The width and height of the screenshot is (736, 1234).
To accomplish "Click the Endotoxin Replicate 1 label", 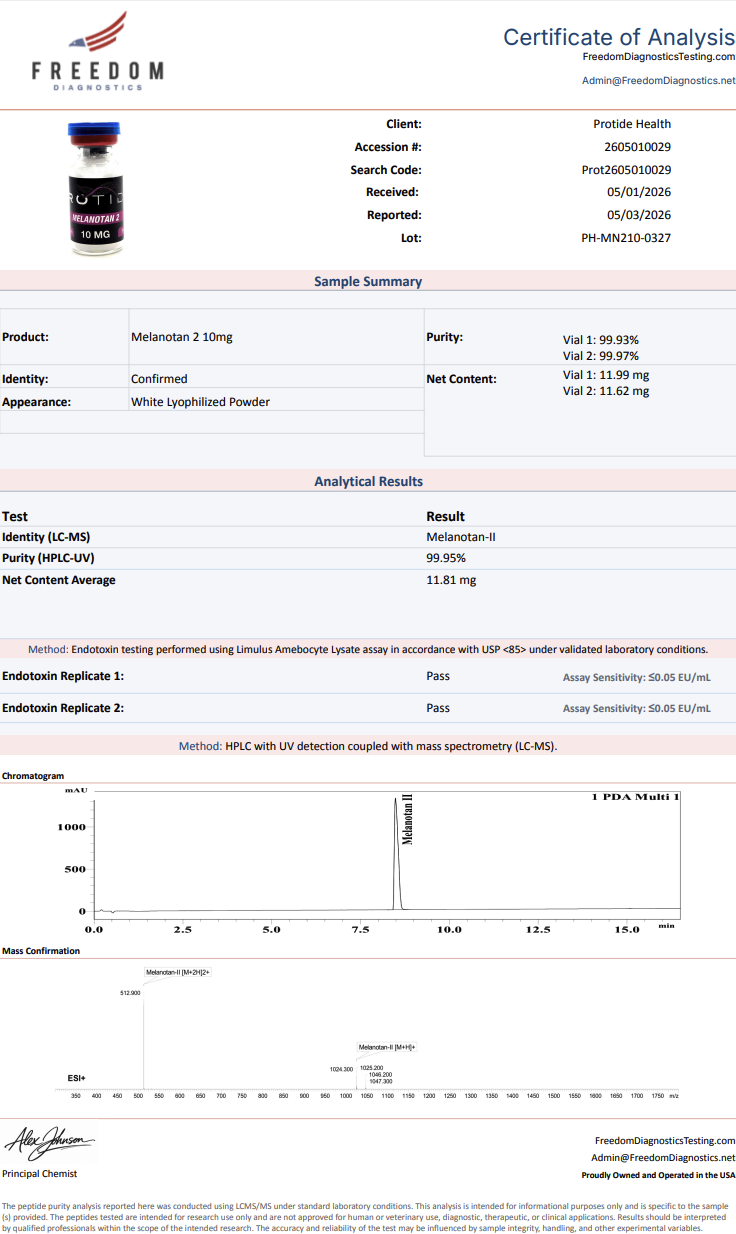I will [x=63, y=676].
